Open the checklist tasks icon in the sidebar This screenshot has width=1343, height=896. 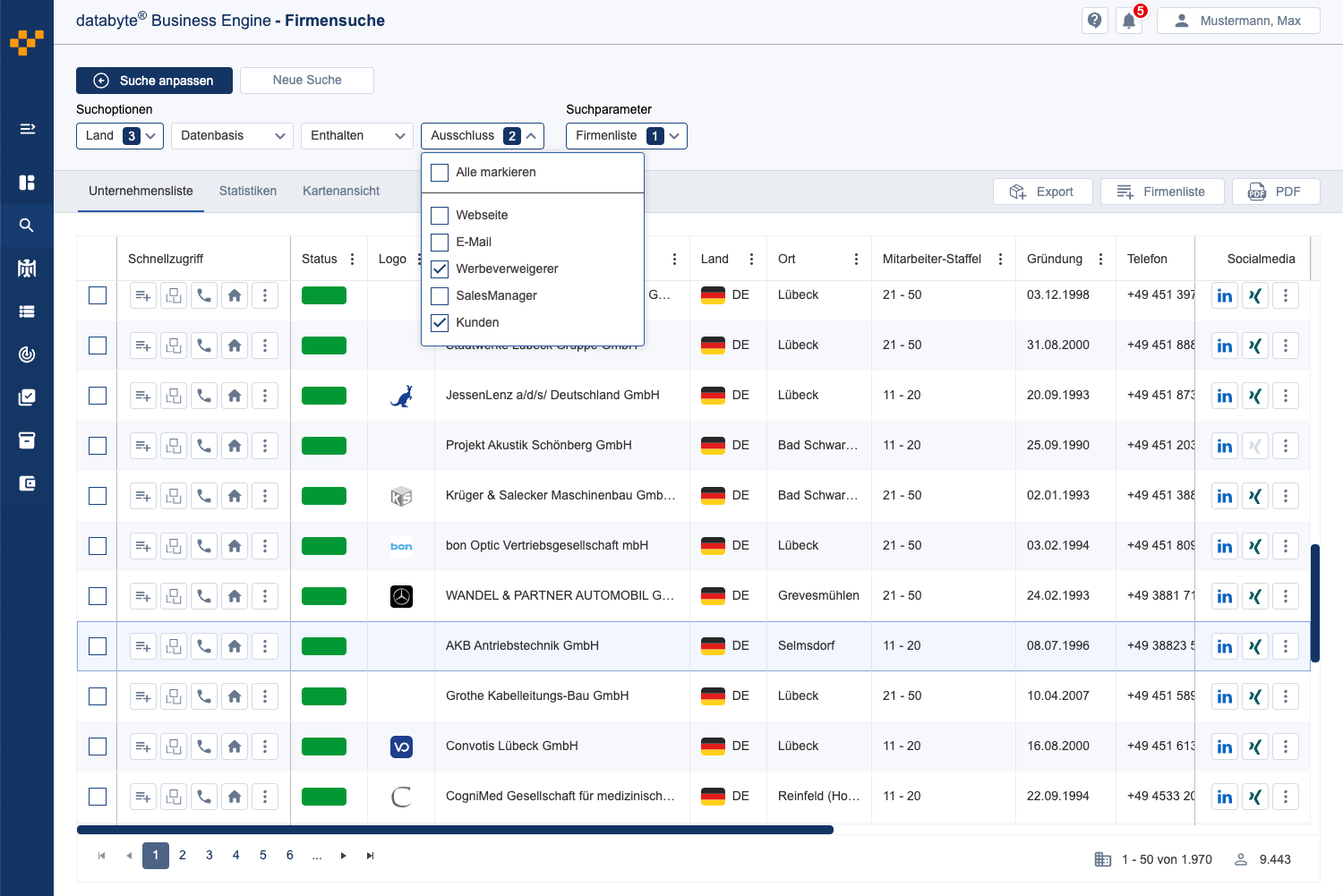[27, 397]
